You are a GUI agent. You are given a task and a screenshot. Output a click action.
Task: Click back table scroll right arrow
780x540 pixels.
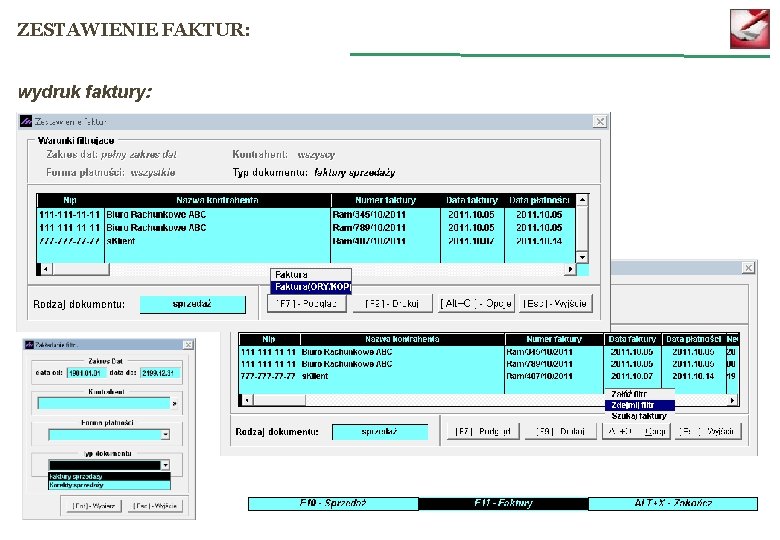pos(732,399)
